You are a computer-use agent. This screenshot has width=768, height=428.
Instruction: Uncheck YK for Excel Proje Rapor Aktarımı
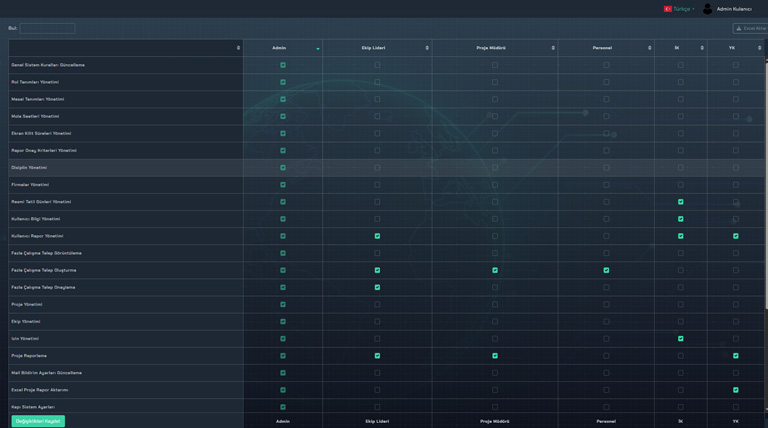point(736,390)
